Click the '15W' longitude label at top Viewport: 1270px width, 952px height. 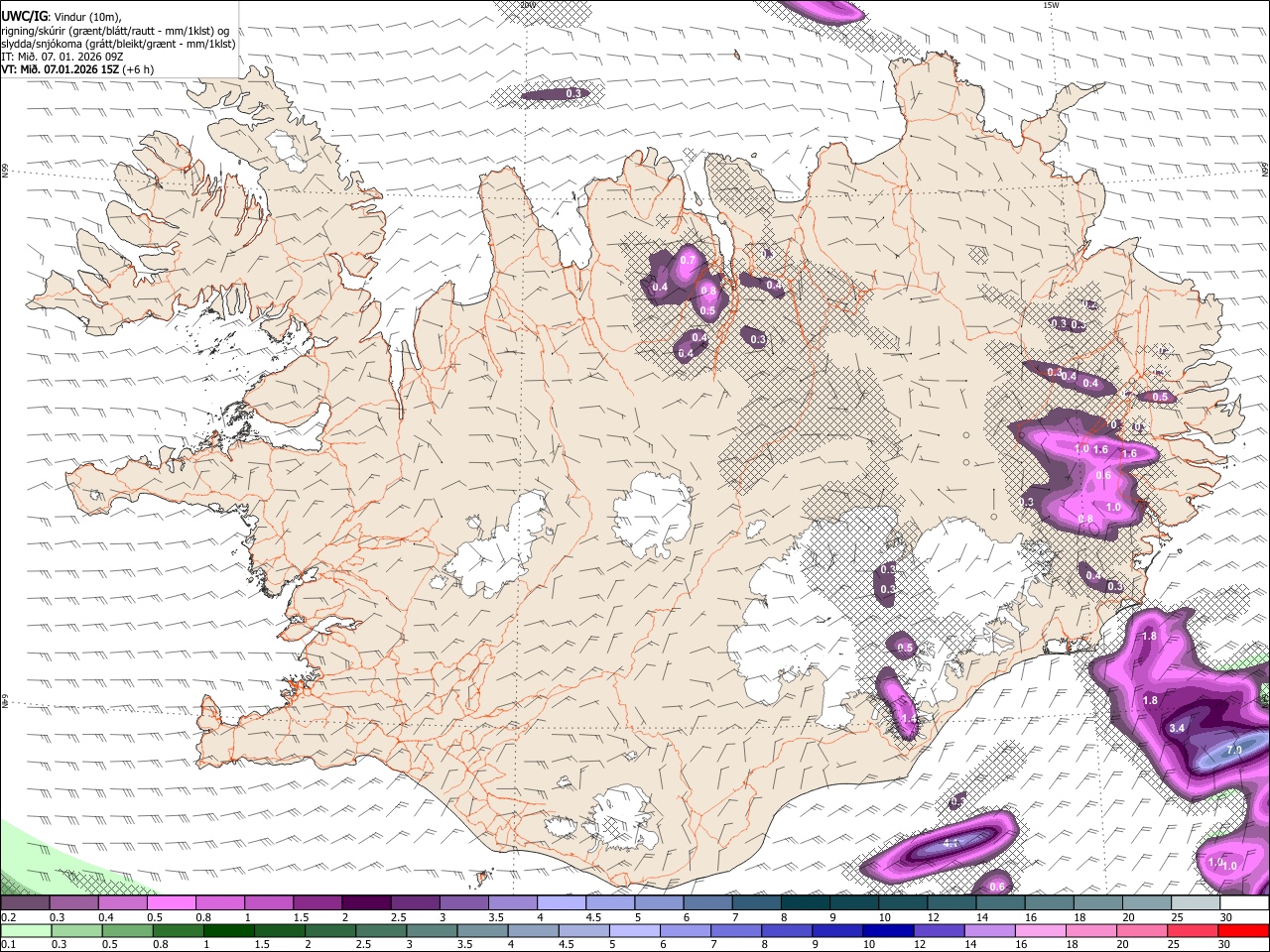[x=1051, y=5]
